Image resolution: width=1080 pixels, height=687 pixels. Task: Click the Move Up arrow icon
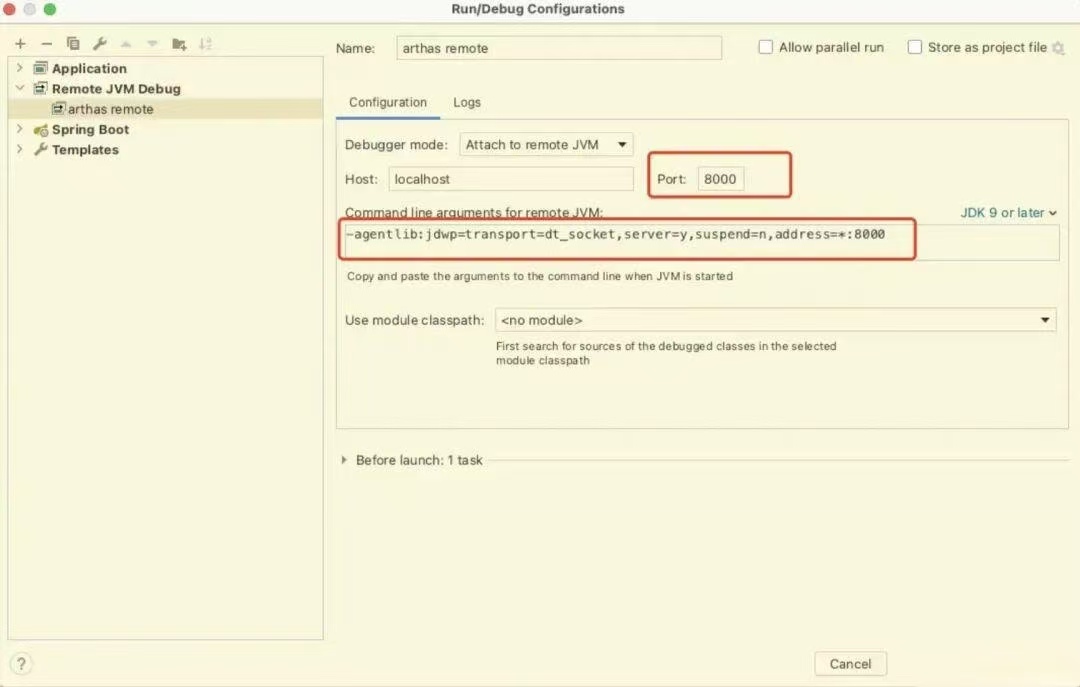126,44
